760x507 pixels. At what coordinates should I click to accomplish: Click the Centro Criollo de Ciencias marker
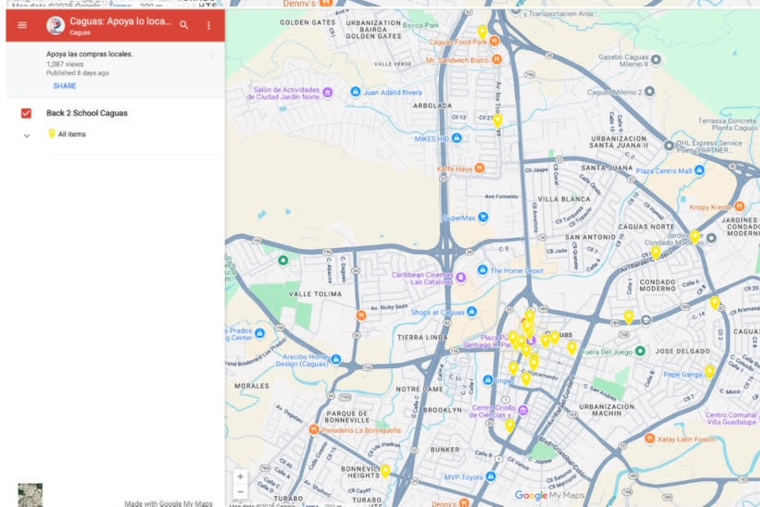[522, 411]
